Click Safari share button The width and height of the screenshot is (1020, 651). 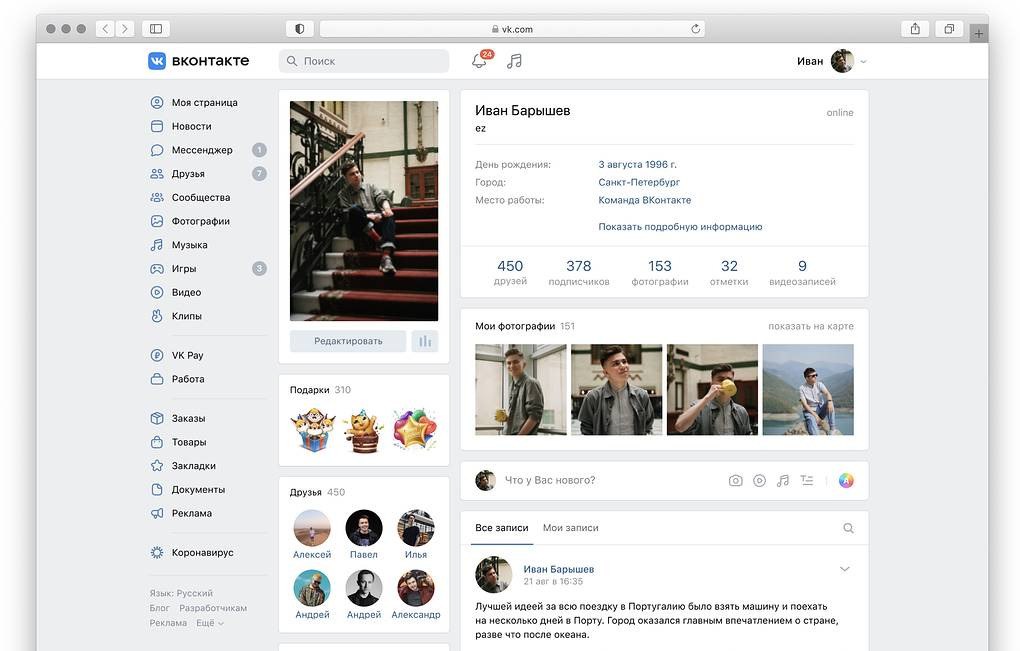[915, 29]
